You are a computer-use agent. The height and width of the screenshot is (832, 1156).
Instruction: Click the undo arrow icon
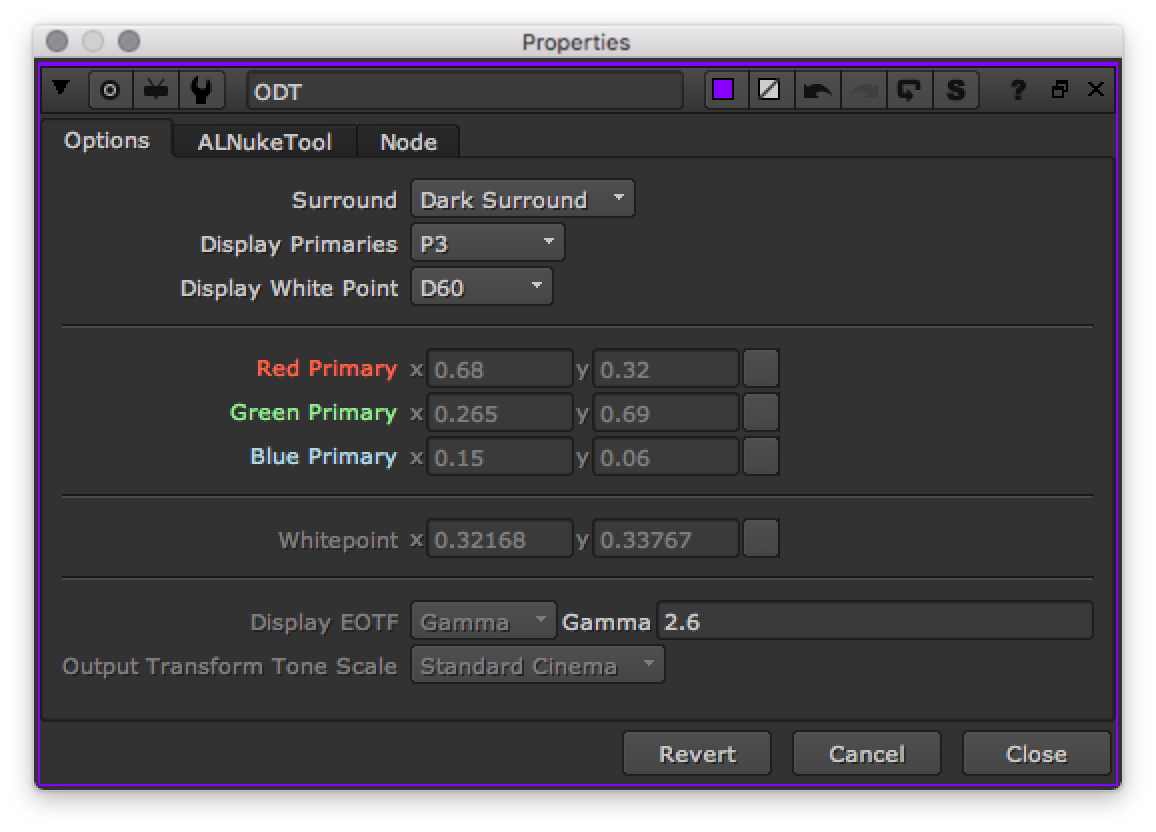pos(817,91)
